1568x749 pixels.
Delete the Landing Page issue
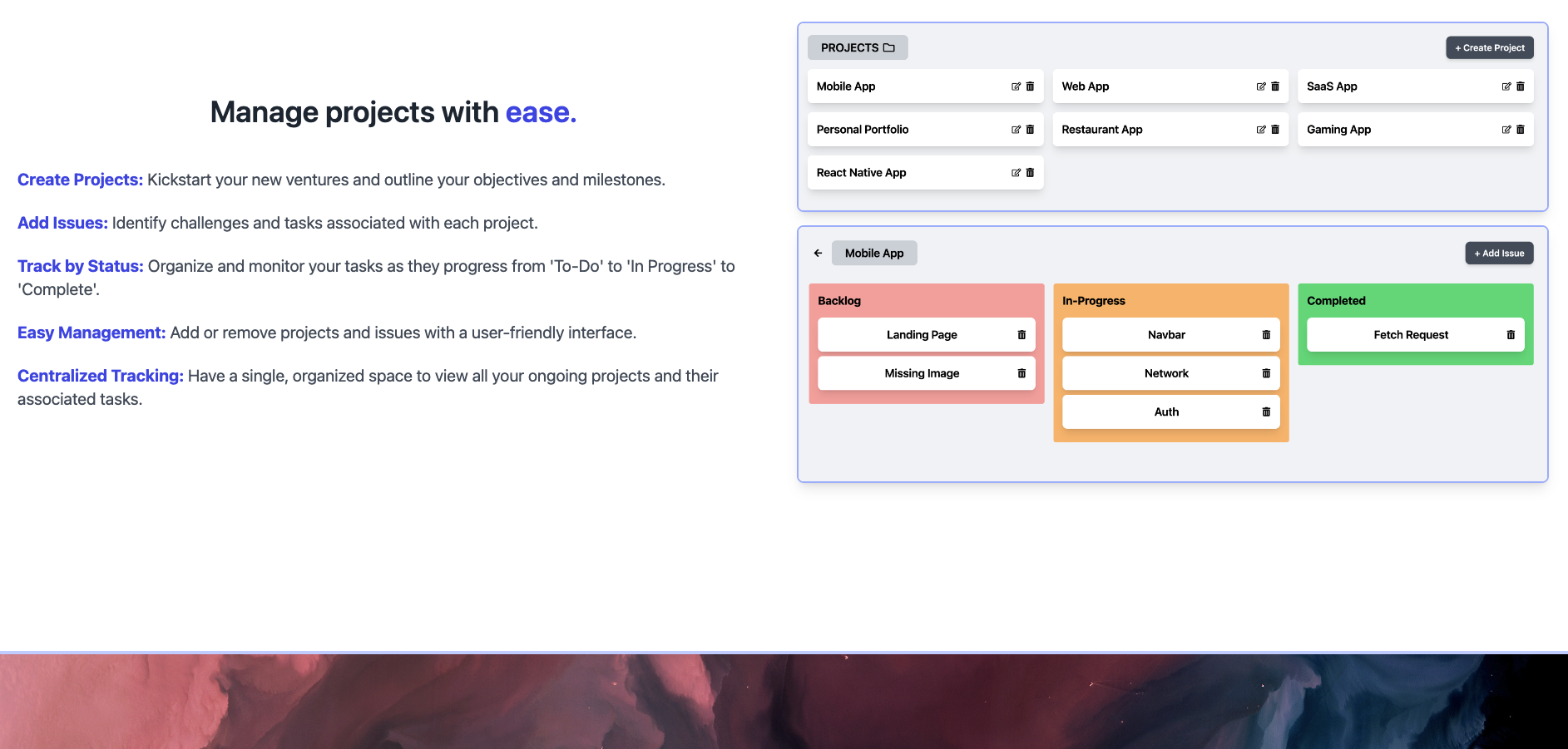[1021, 335]
